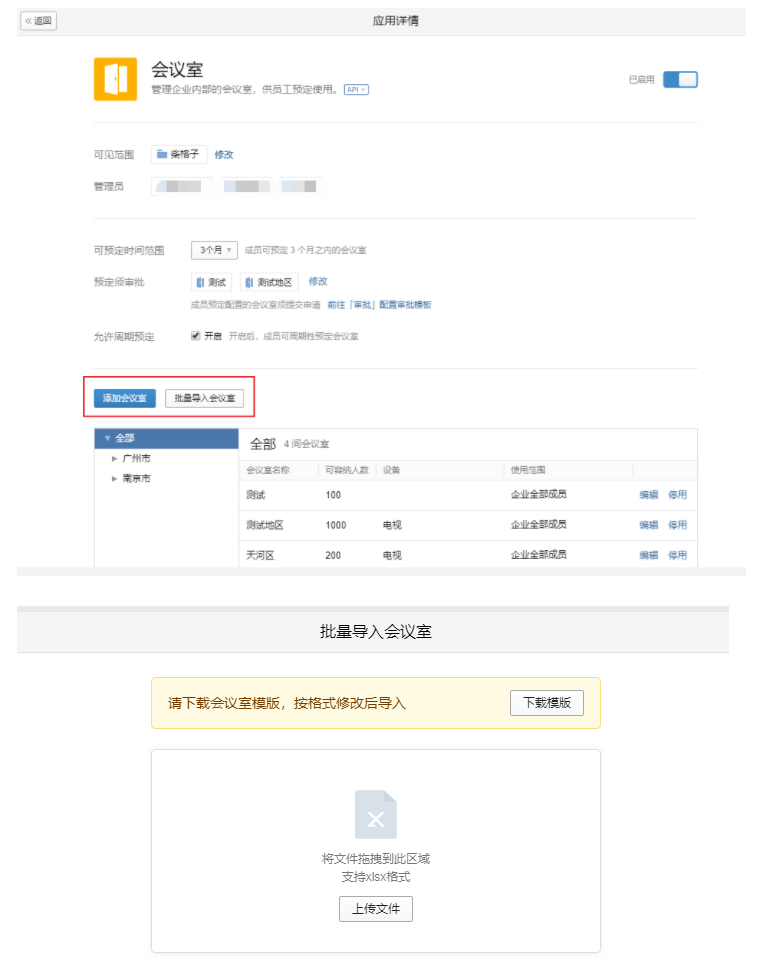The image size is (759, 979).
Task: Open 前往「审批」配置审批模板 link
Action: tap(379, 305)
